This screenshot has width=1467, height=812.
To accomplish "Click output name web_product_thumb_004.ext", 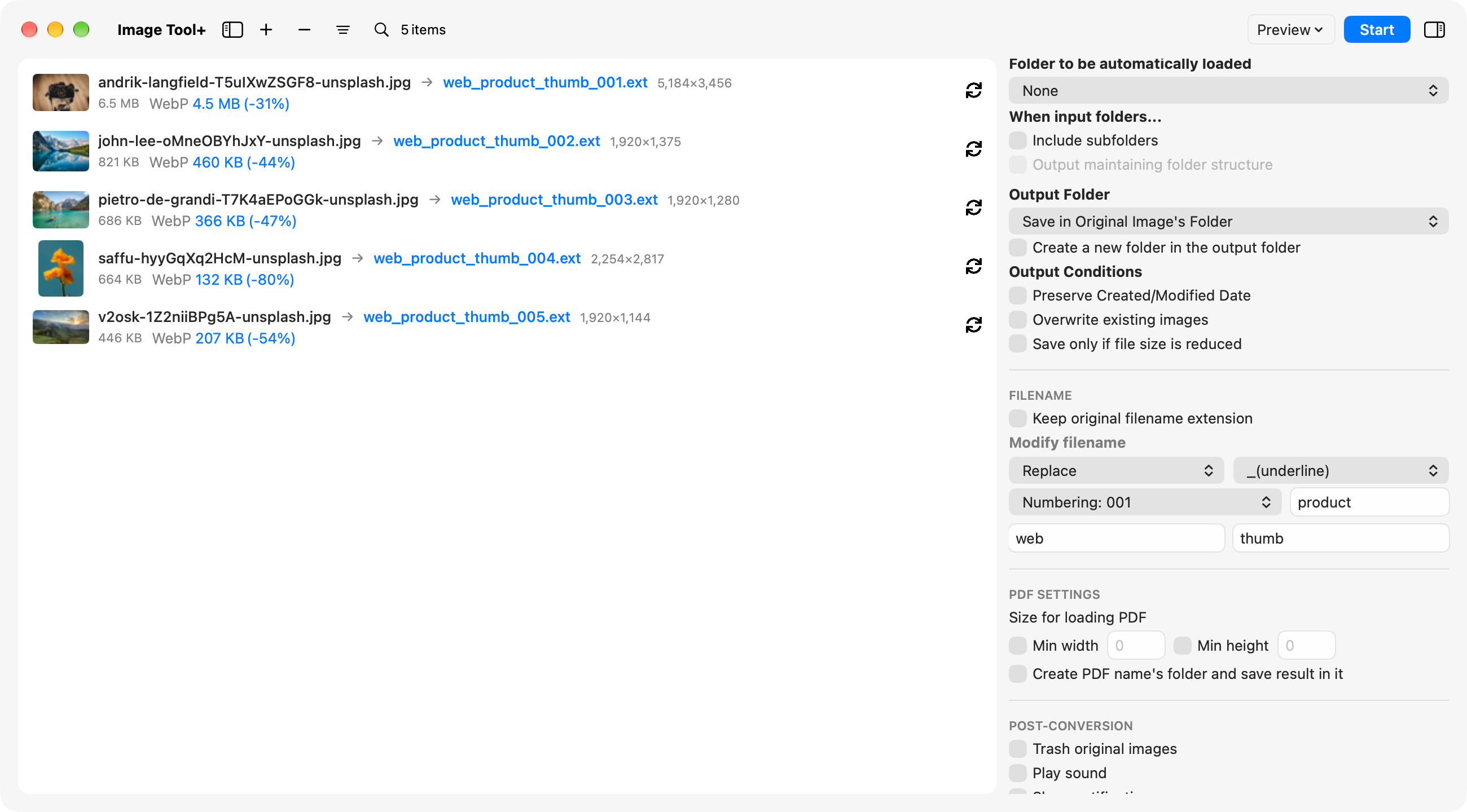I will (x=477, y=258).
